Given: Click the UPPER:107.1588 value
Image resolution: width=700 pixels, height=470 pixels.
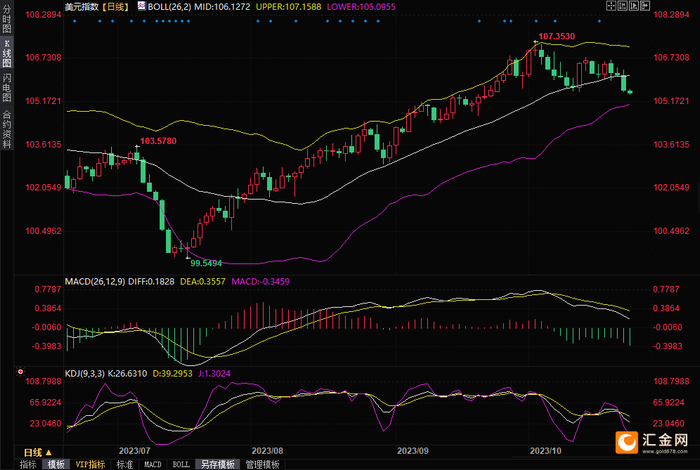Looking at the screenshot, I should pyautogui.click(x=288, y=7).
